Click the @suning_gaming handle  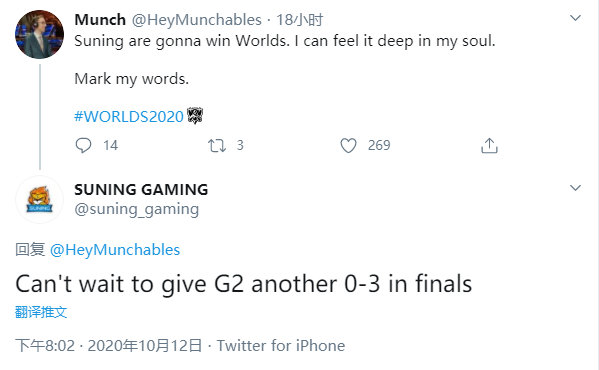coord(137,209)
